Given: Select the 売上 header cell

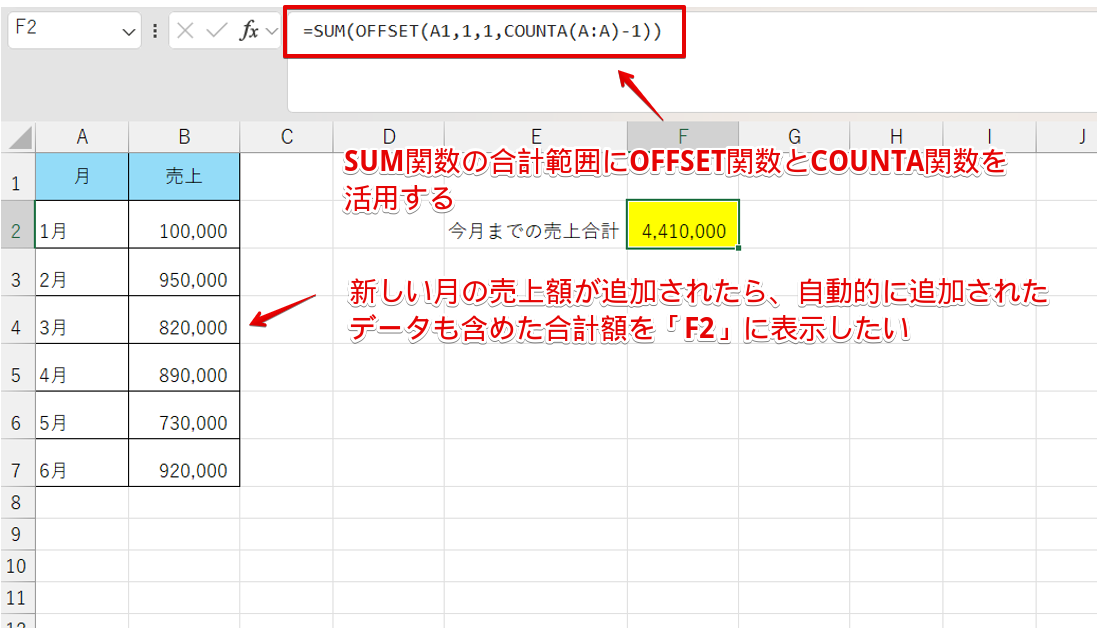Looking at the screenshot, I should (x=184, y=174).
